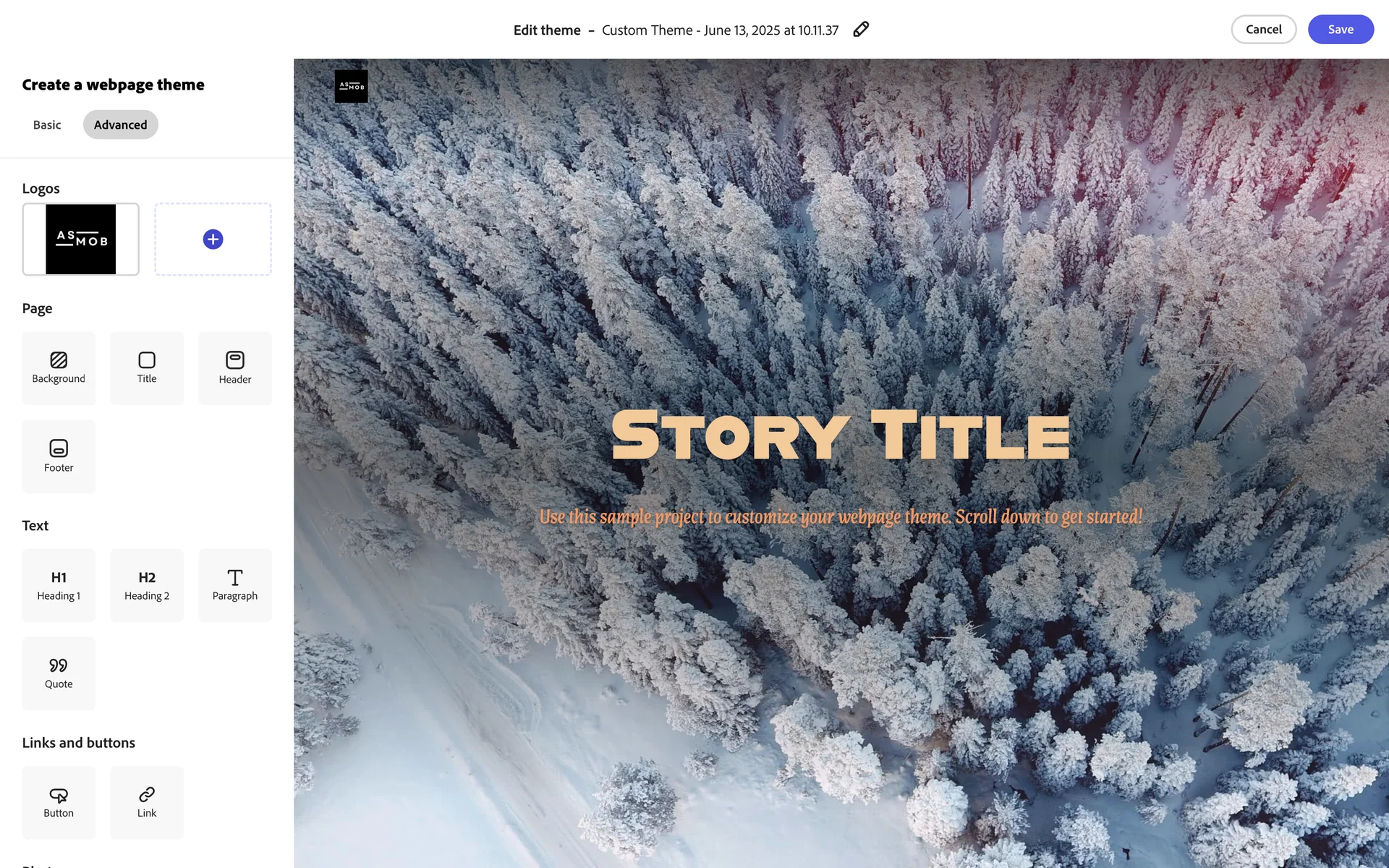This screenshot has width=1389, height=868.
Task: Open Heading 2 text settings
Action: pyautogui.click(x=147, y=585)
